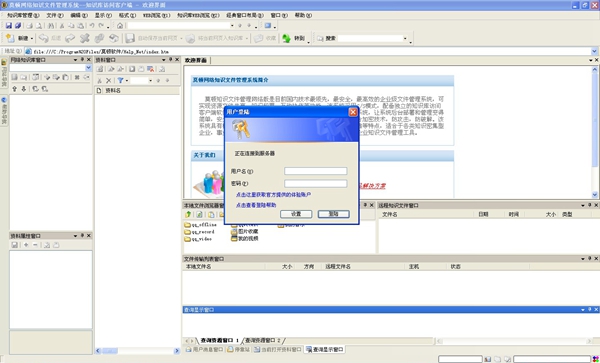
Task: Click the save-all icon beside save
Action: 18,26
